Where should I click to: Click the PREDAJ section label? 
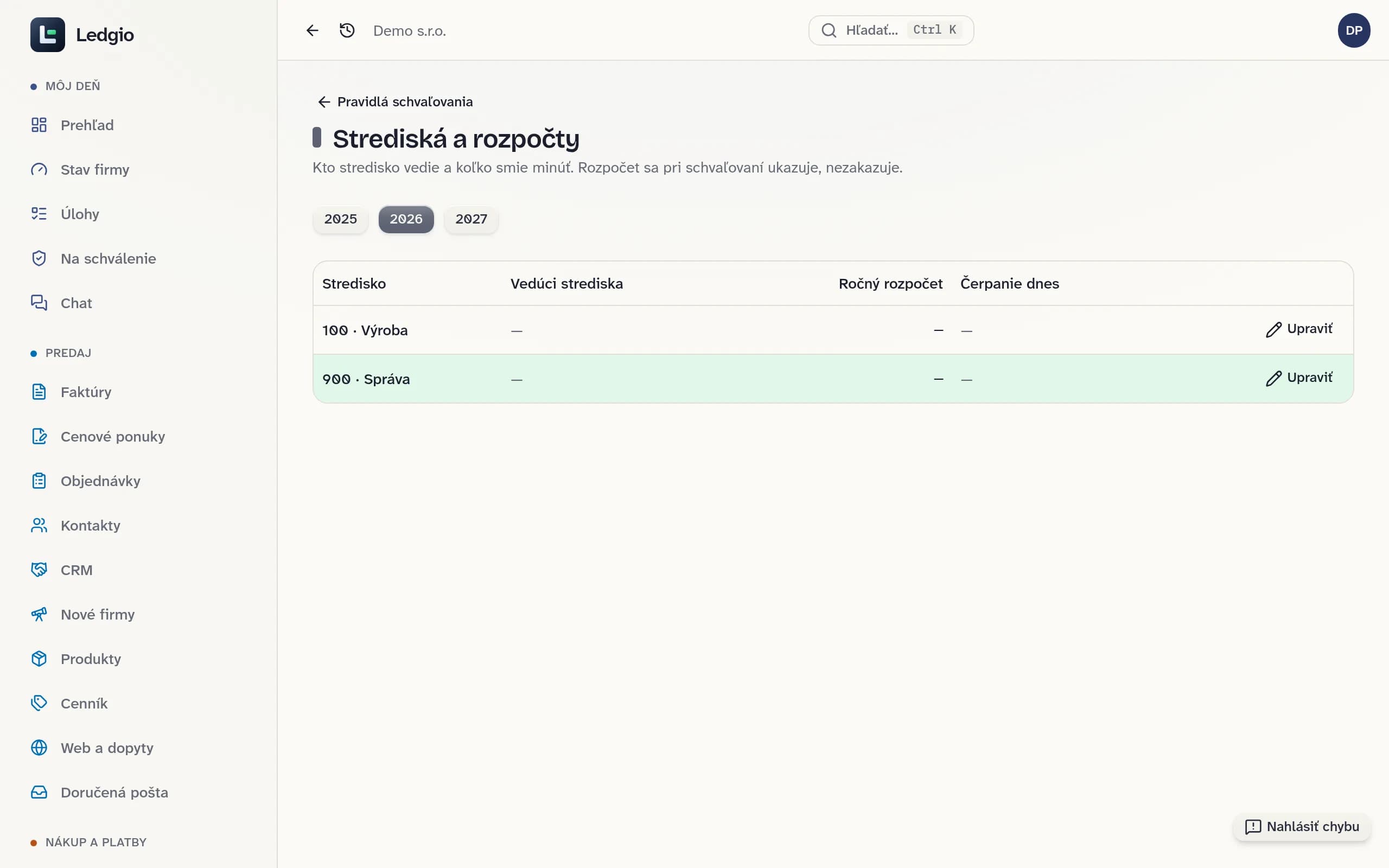68,353
